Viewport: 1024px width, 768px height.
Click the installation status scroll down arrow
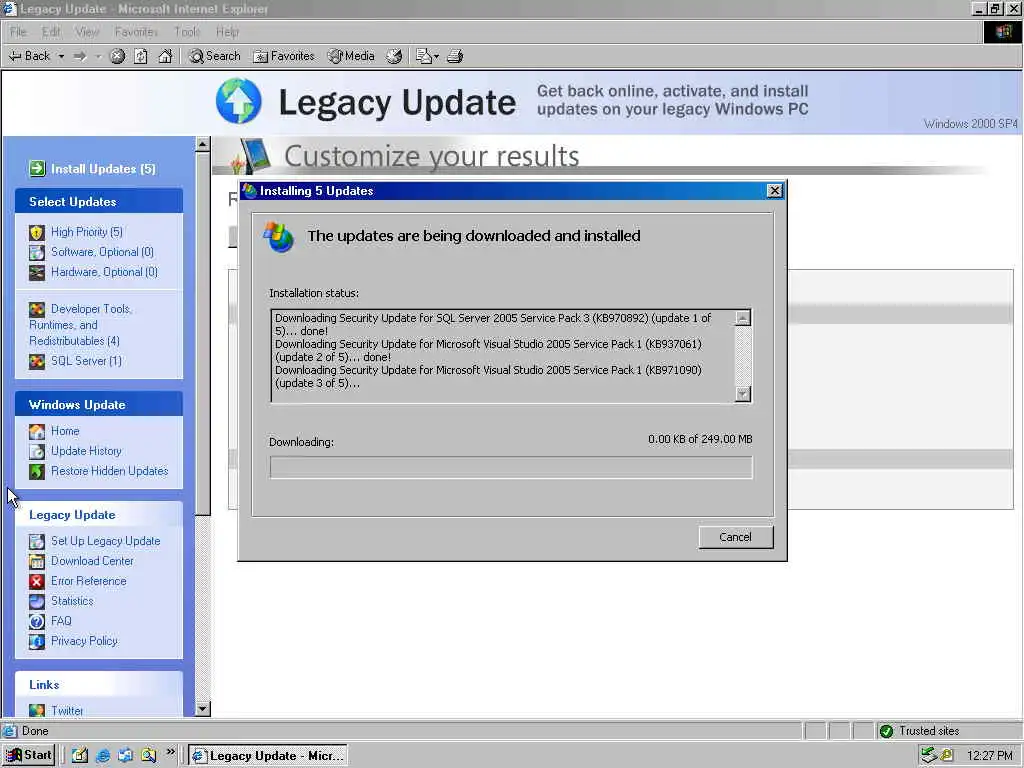743,394
